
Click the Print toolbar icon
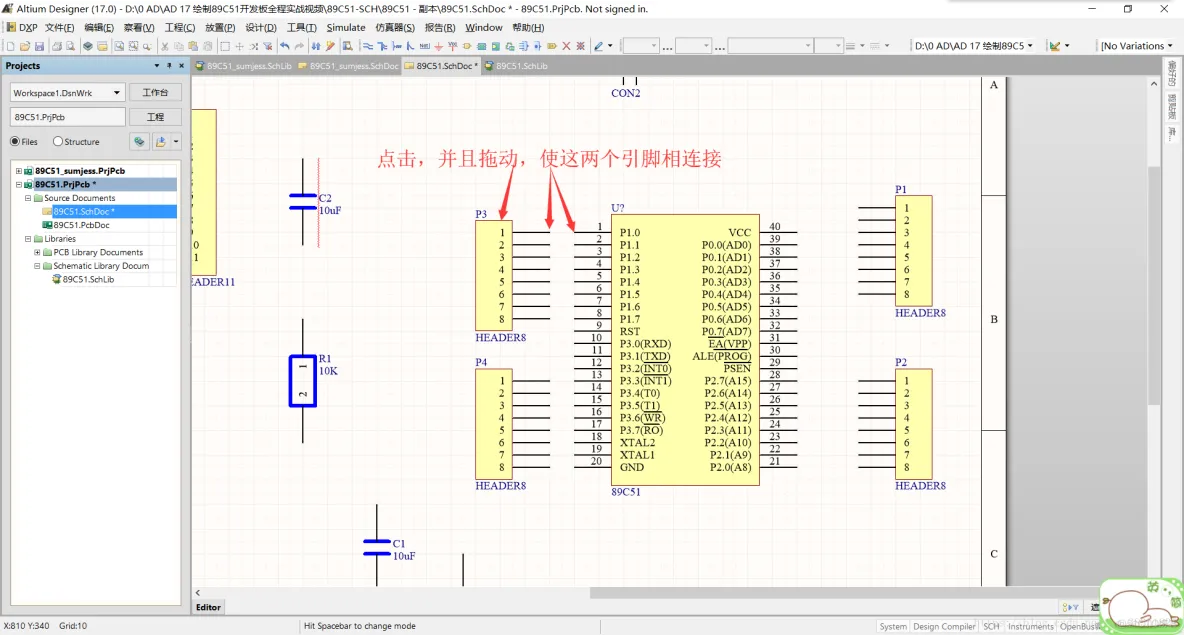pyautogui.click(x=57, y=46)
